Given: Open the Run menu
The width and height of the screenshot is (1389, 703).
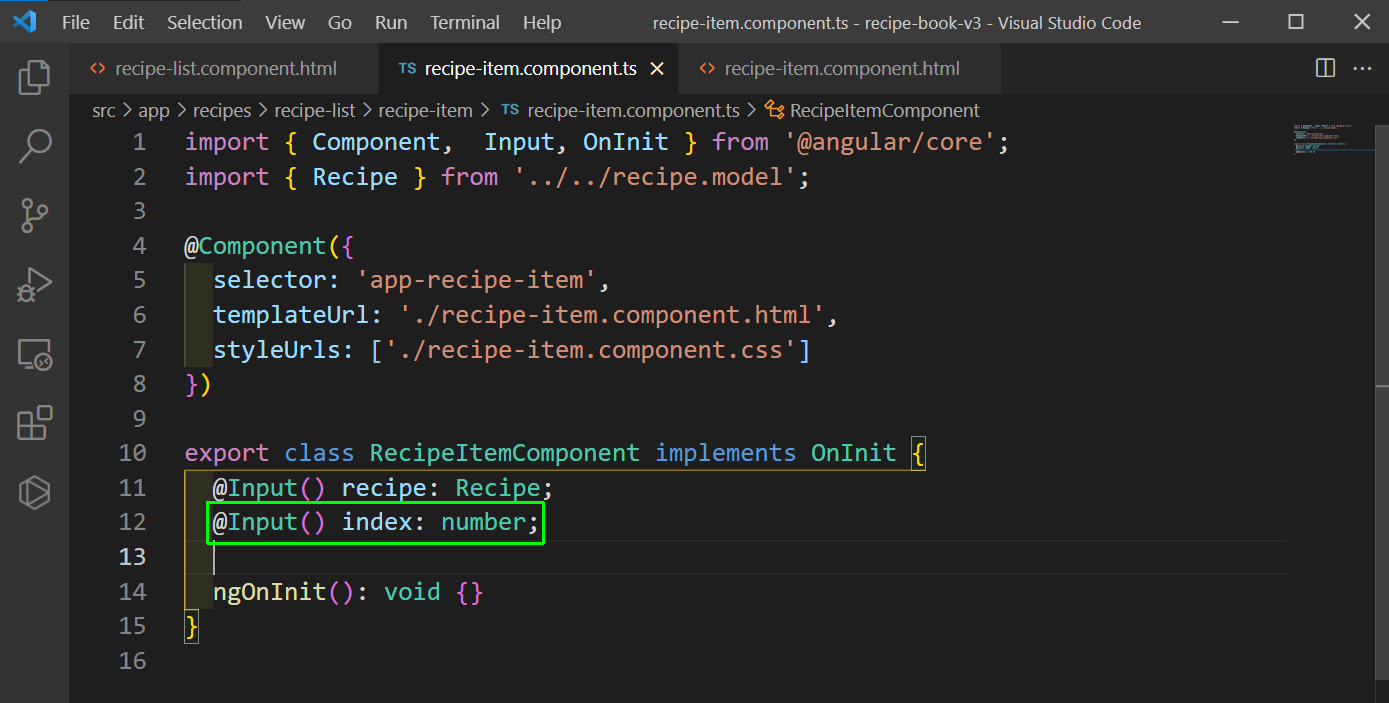Looking at the screenshot, I should 391,22.
